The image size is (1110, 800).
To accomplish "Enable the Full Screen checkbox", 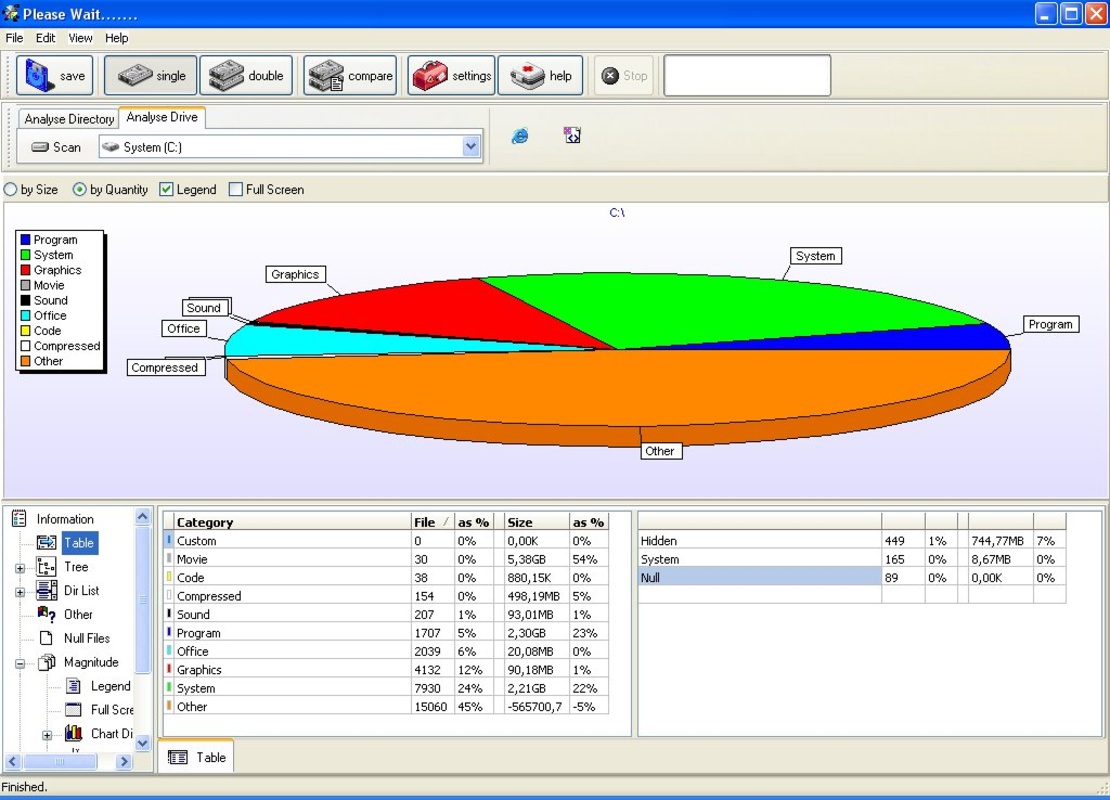I will click(x=236, y=190).
